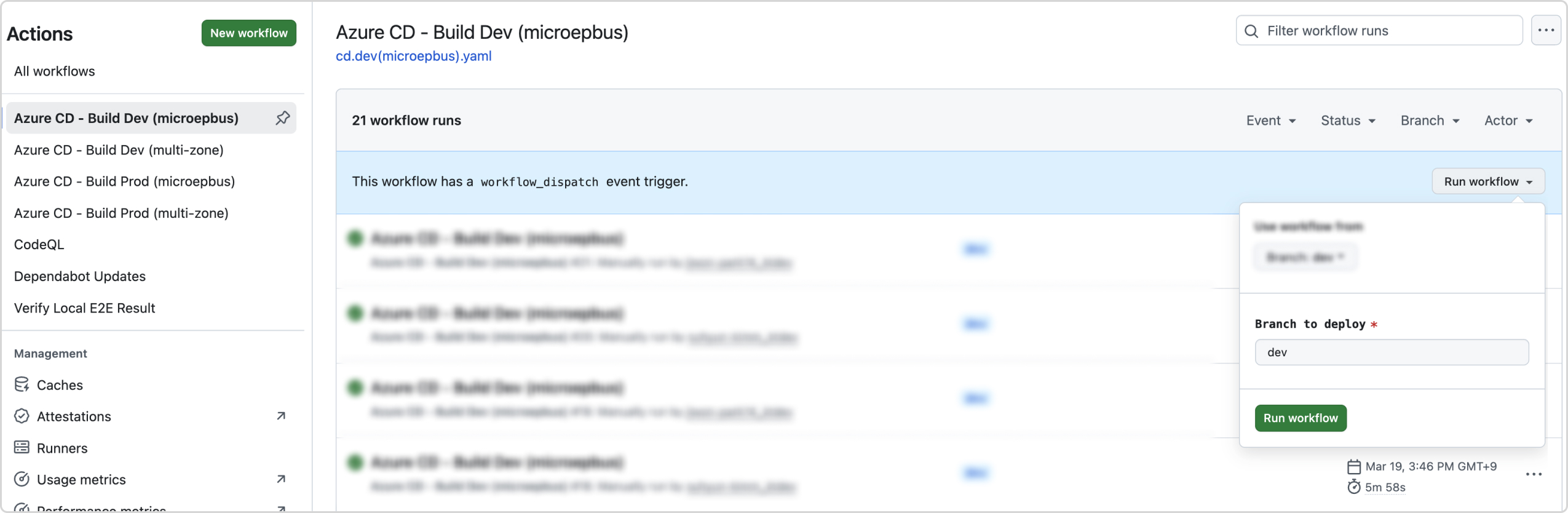Open Attestations external link arrow
The image size is (1568, 513).
click(x=281, y=416)
